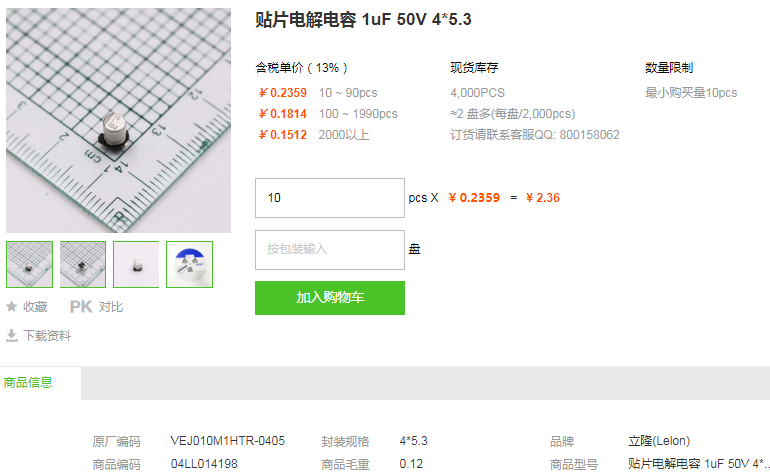The image size is (770, 473).
Task: Click the 下载资料 download link
Action: [47, 335]
